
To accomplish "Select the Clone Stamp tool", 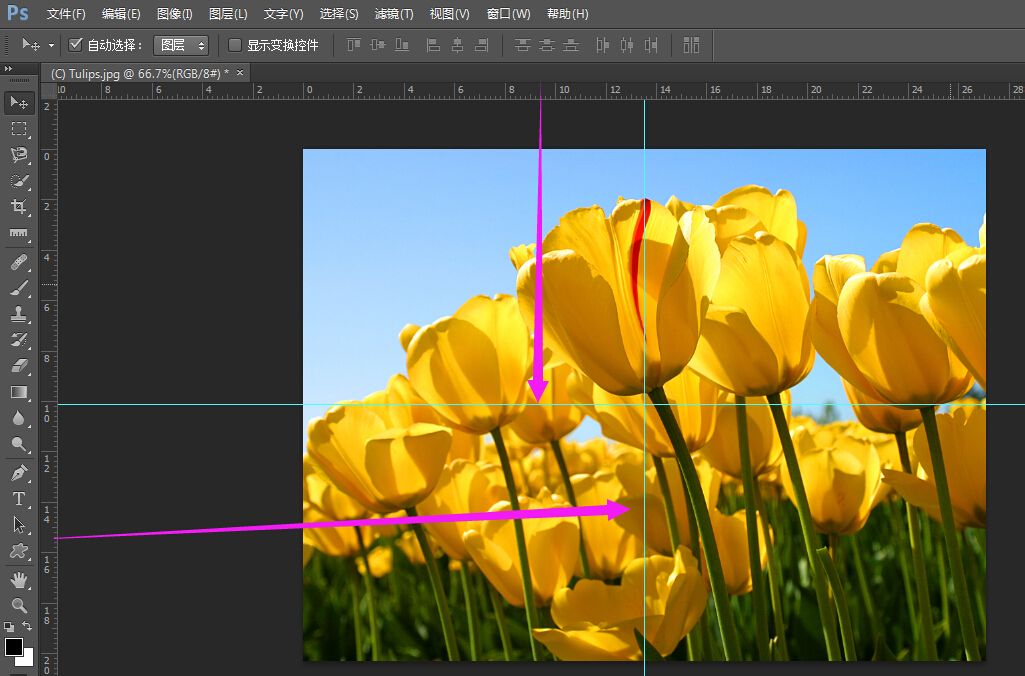I will [x=19, y=314].
